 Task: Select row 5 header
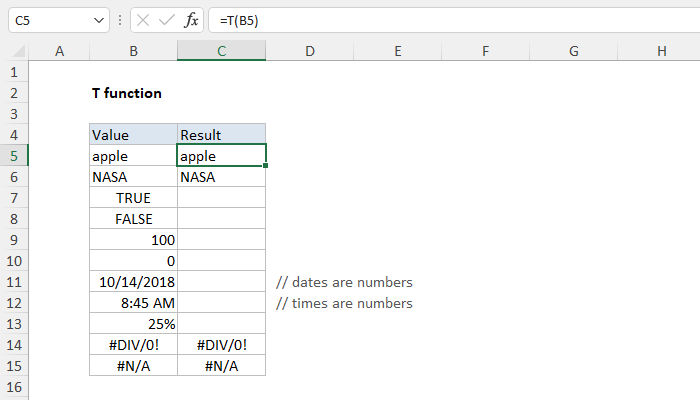14,156
